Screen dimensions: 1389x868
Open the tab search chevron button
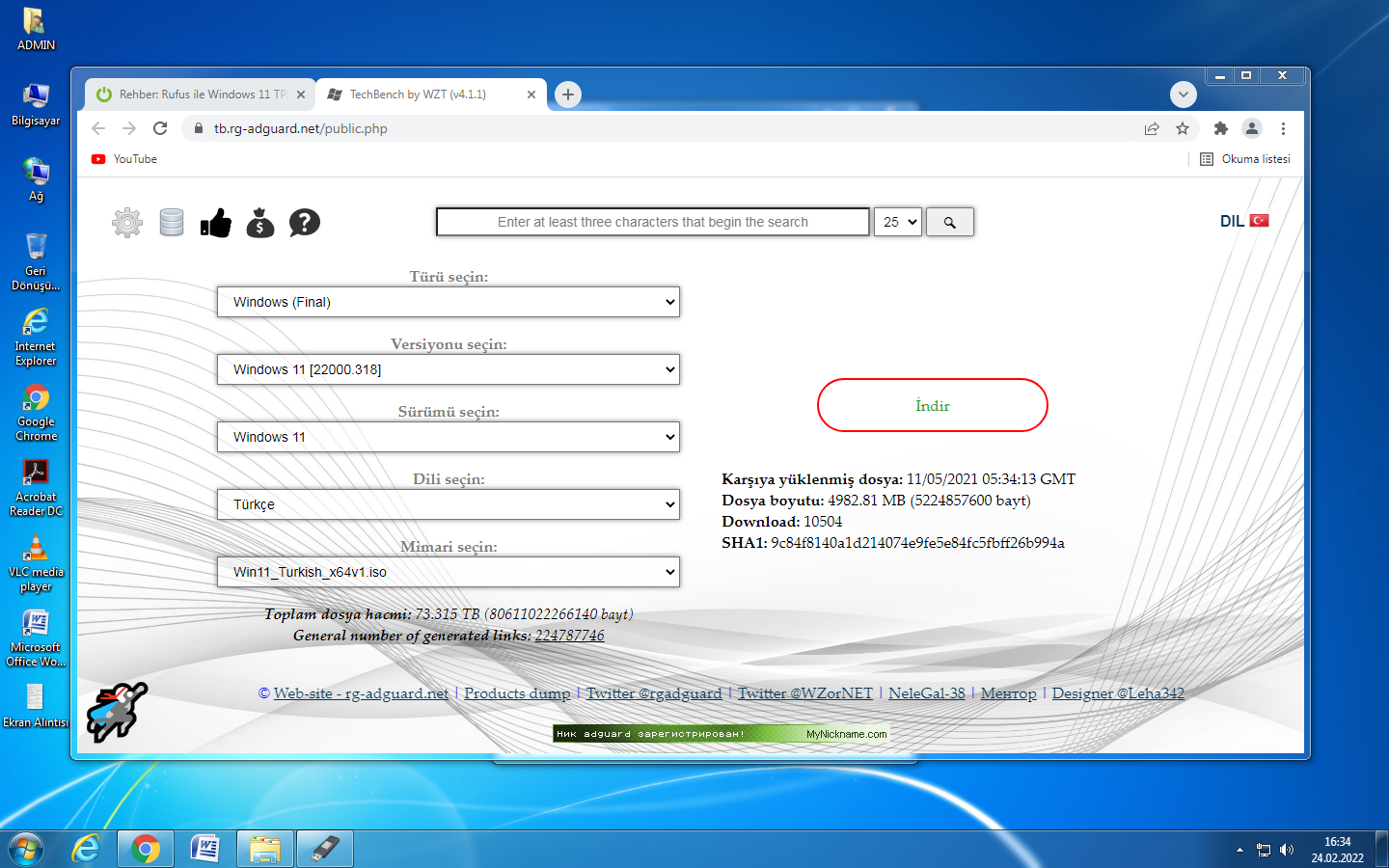coord(1184,95)
